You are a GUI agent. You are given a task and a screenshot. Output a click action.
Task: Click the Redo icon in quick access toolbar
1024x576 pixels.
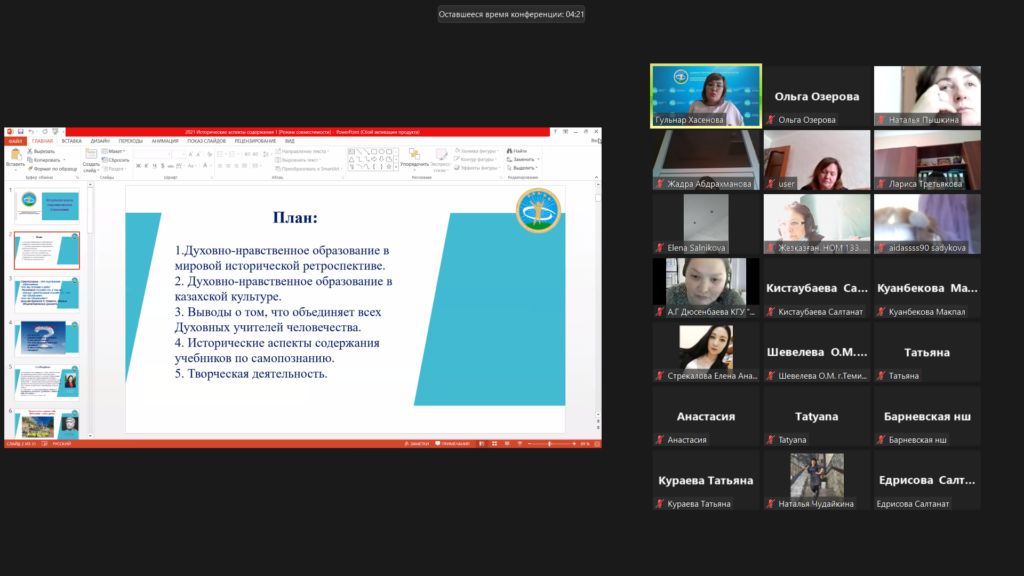(x=44, y=131)
